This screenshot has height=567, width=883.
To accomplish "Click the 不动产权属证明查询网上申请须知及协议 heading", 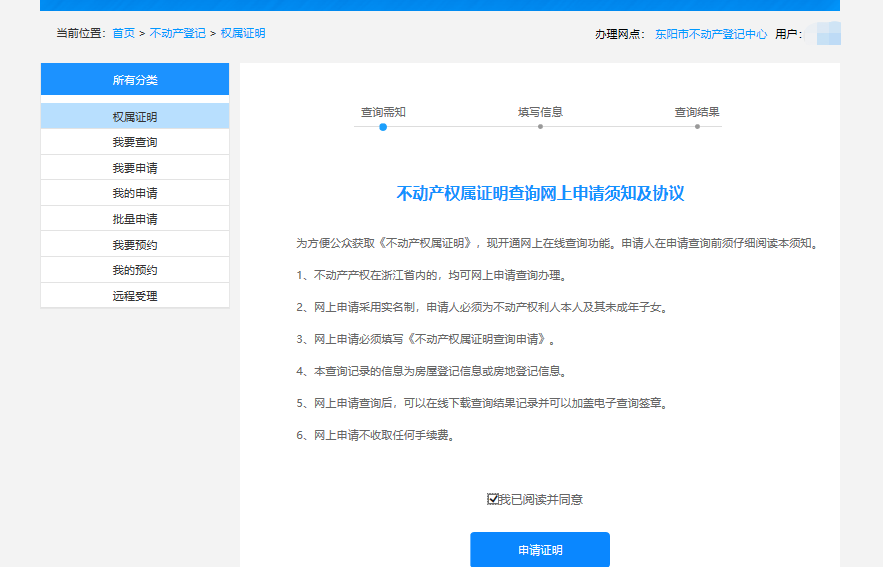I will [540, 194].
